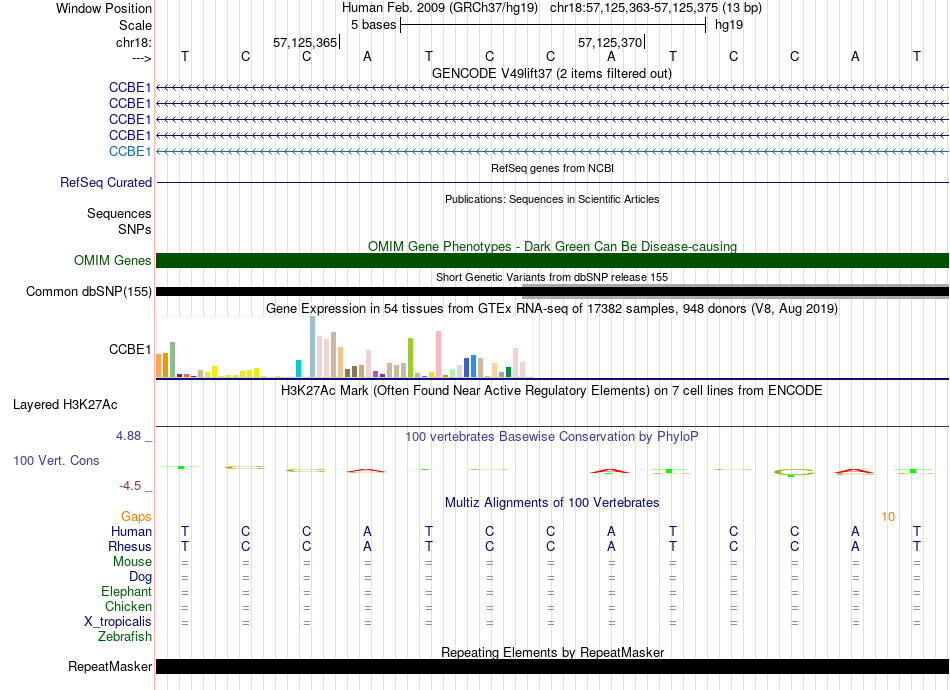This screenshot has width=950, height=690.
Task: Select the RefSeq Curated track label
Action: click(105, 182)
